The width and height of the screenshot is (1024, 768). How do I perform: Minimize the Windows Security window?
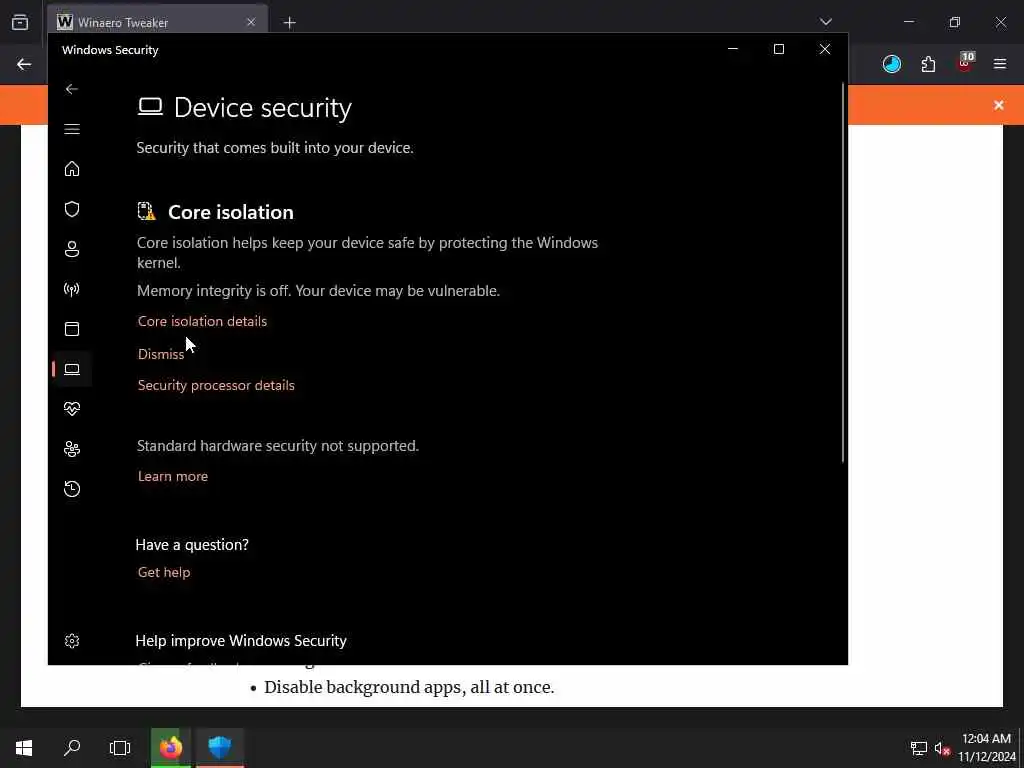tap(733, 49)
